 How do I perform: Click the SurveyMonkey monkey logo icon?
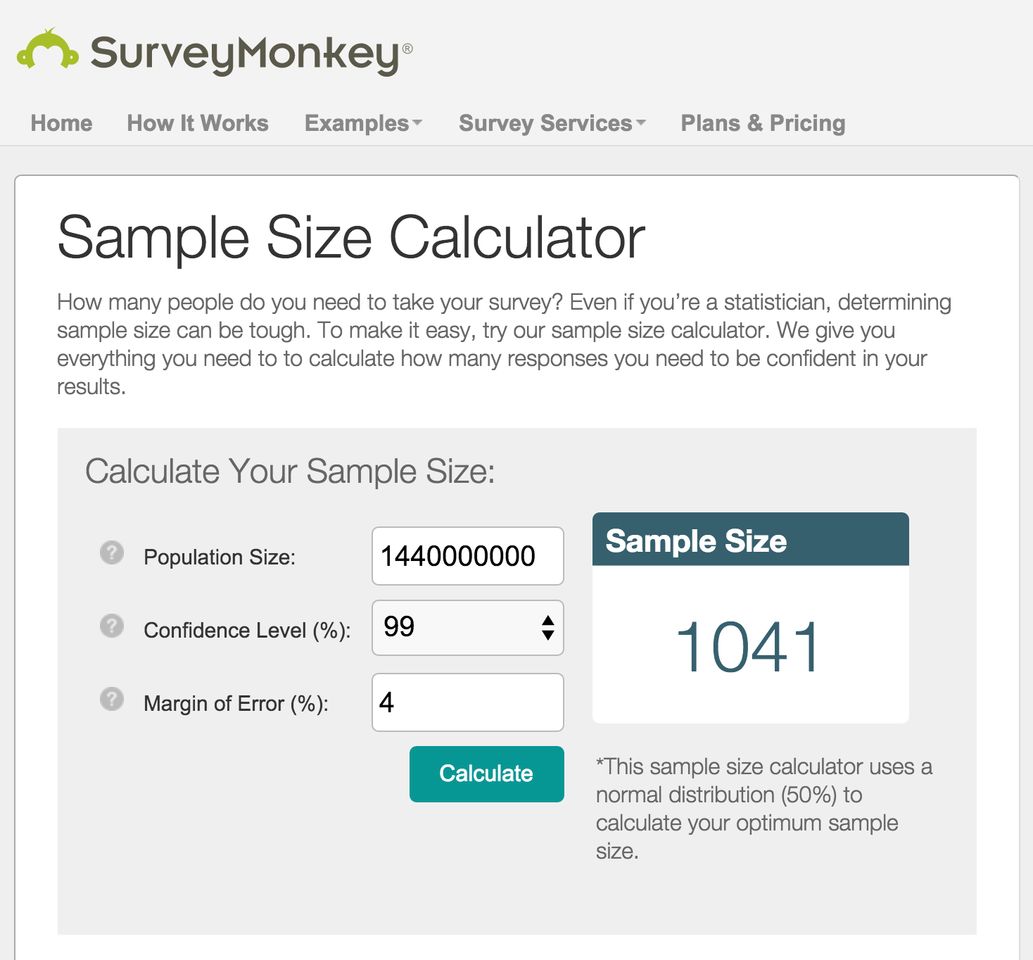point(47,49)
